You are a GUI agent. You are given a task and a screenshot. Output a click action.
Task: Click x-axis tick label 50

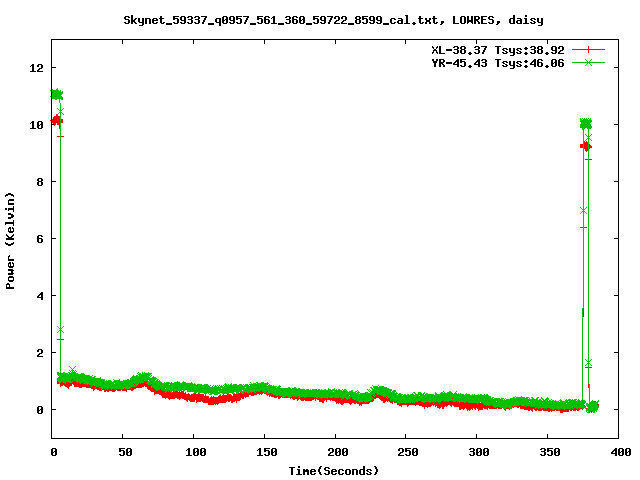[x=125, y=452]
